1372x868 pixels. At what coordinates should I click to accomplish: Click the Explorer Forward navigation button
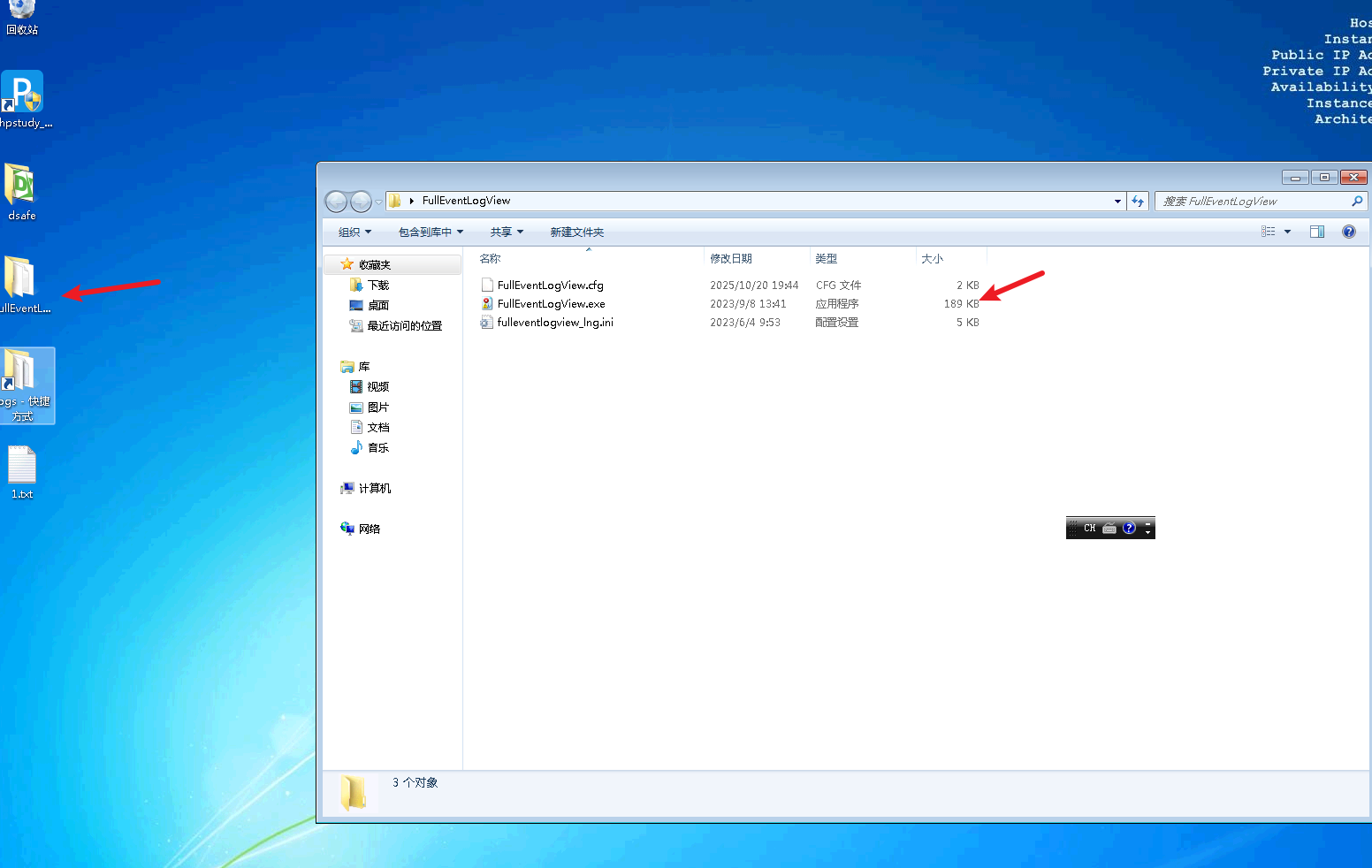point(361,202)
